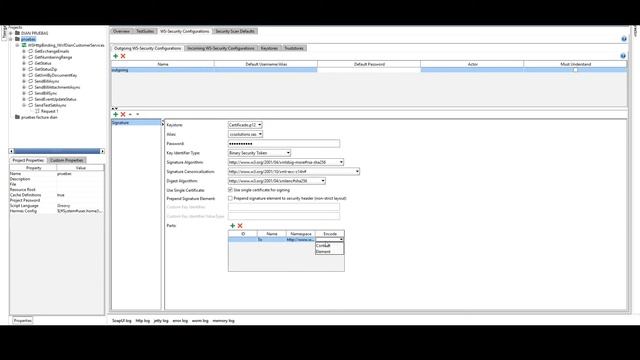Add a new outgoing WS-Security configuration
640x360 pixels.
click(116, 56)
